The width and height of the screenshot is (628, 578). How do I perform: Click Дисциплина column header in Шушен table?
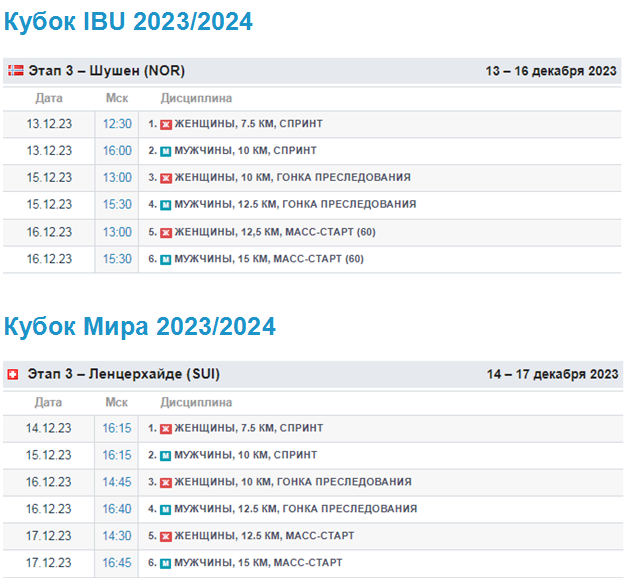196,98
